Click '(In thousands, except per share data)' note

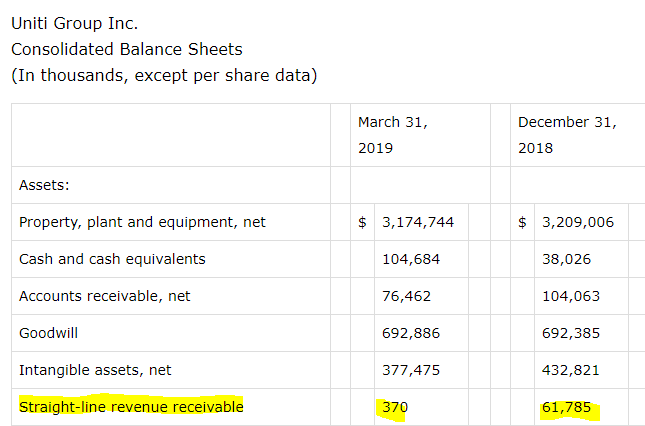coord(164,76)
